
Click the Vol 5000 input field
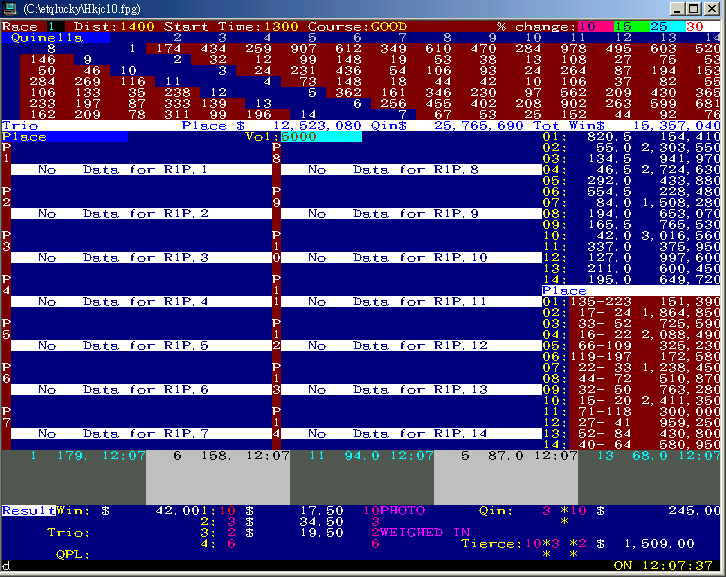pos(320,136)
